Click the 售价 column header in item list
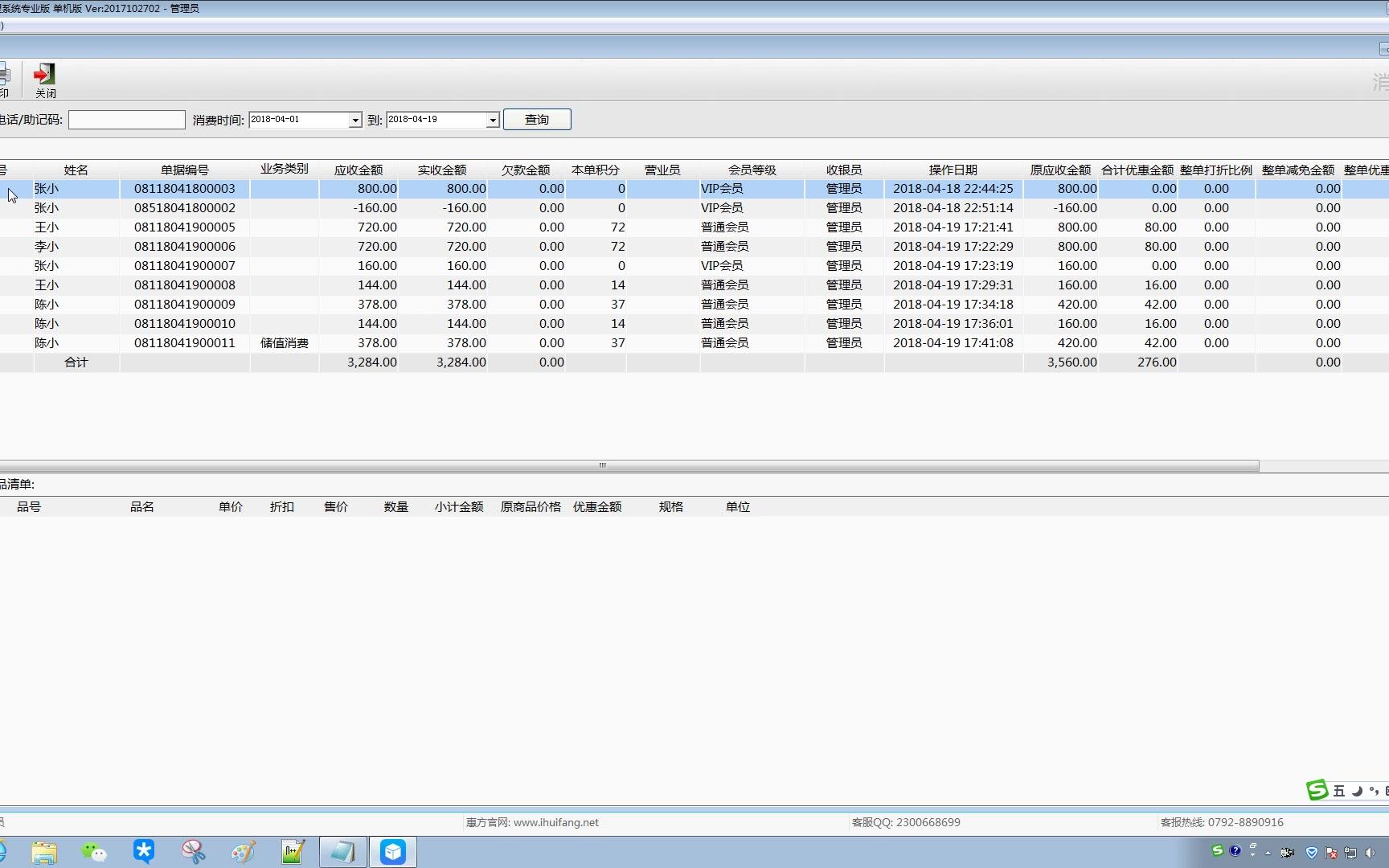The height and width of the screenshot is (868, 1389). [336, 507]
